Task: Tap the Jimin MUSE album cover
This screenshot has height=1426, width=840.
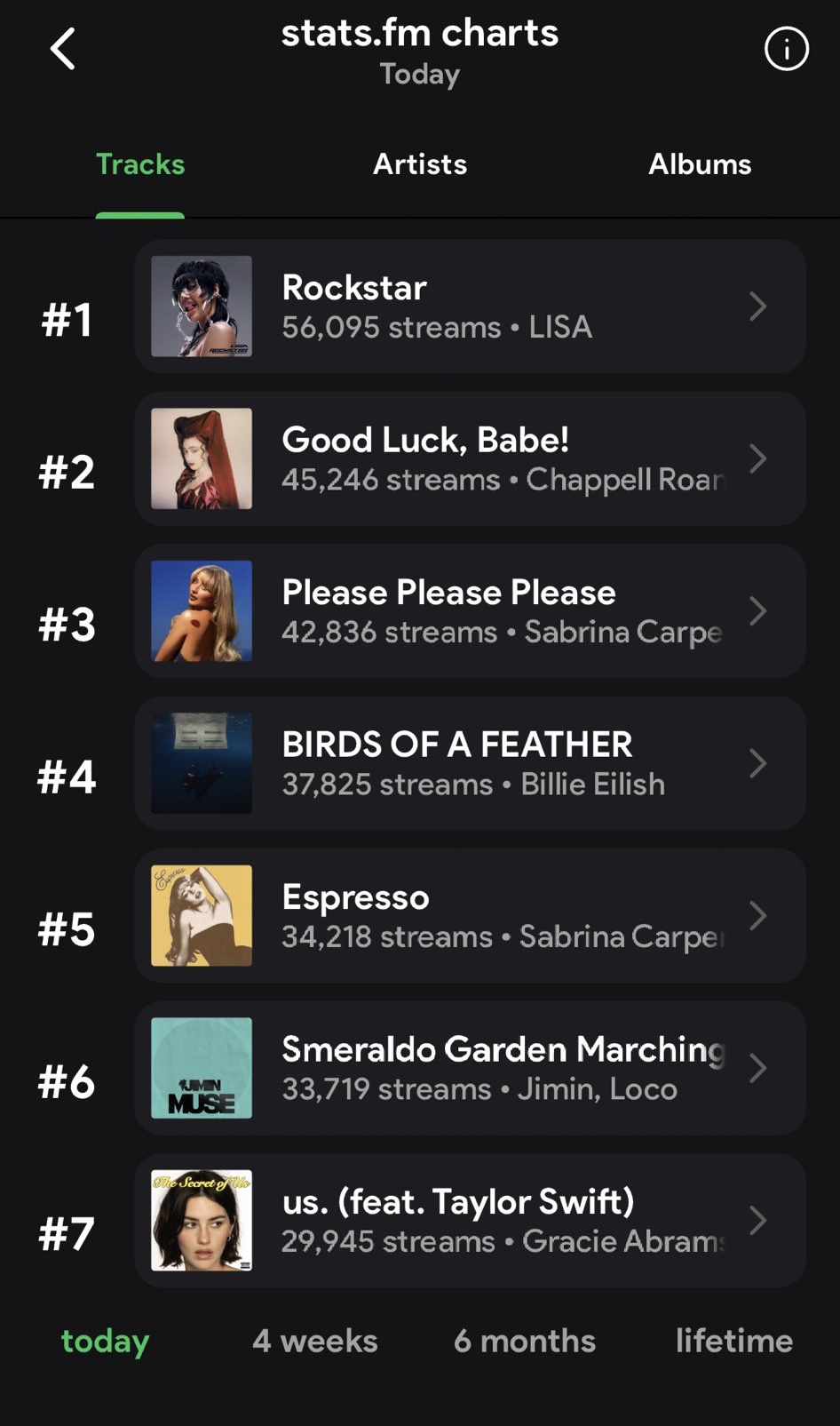Action: point(202,1068)
